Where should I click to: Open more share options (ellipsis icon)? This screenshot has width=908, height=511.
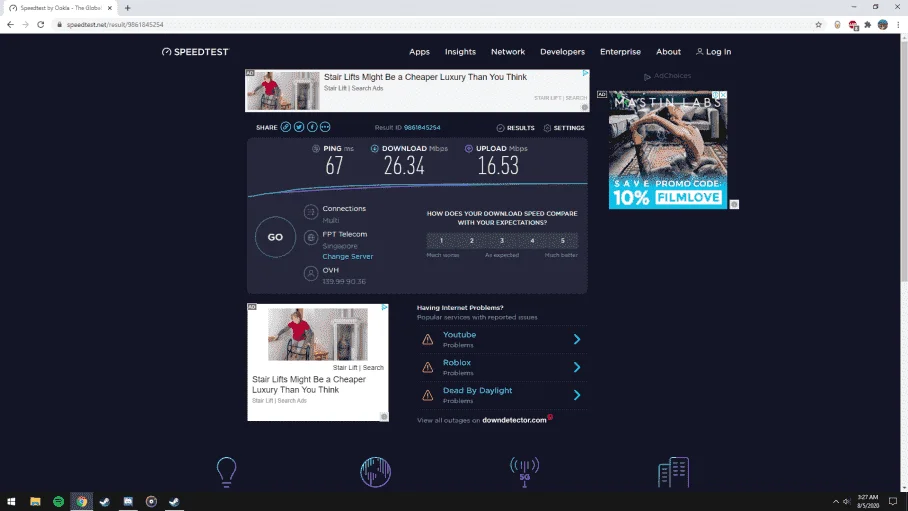[325, 127]
